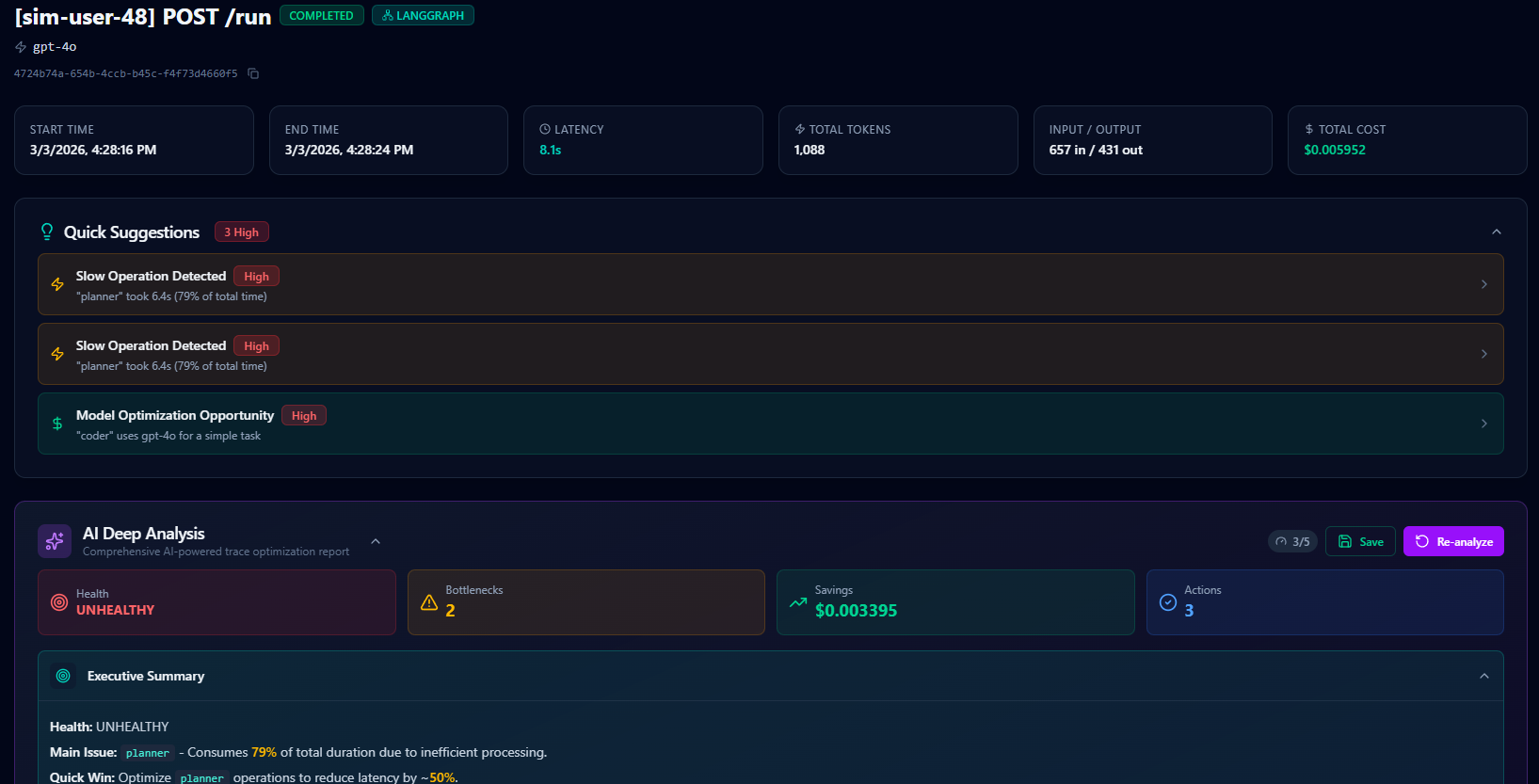Expand the first Slow Operation Detected suggestion

(1484, 284)
